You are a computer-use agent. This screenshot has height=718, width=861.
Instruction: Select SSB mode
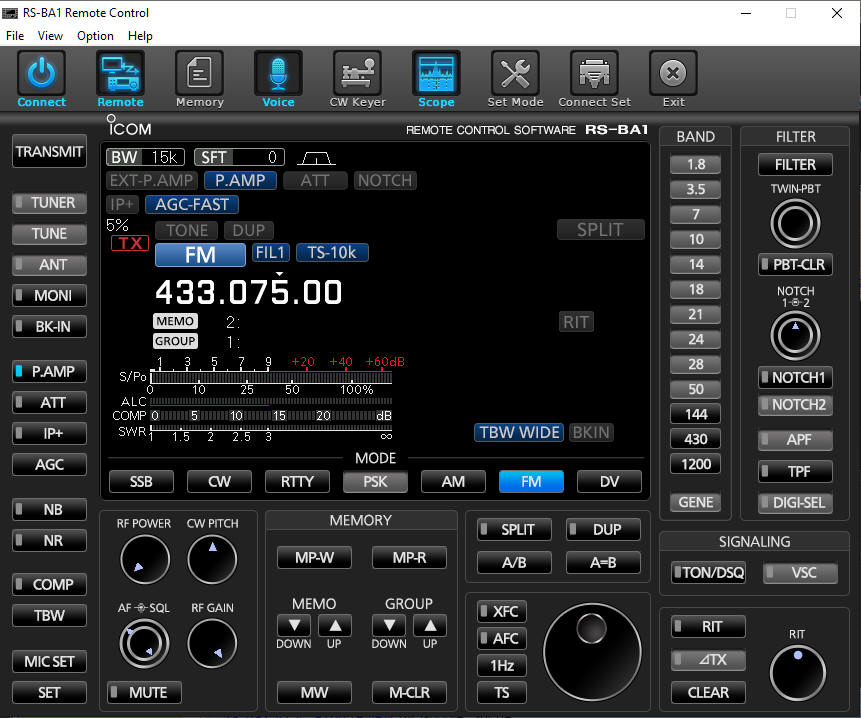(141, 482)
